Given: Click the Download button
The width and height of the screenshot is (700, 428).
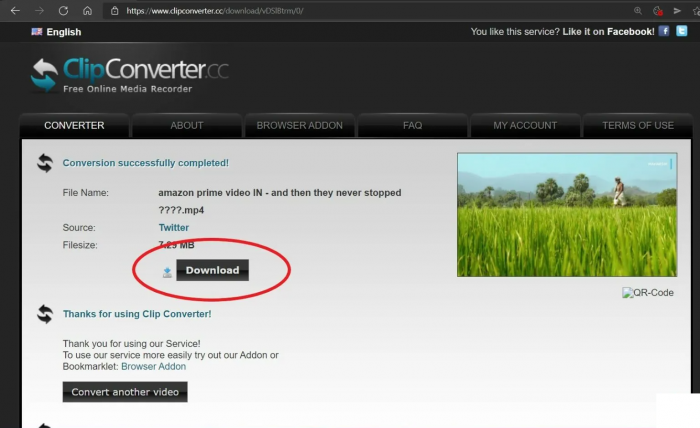Looking at the screenshot, I should (212, 270).
